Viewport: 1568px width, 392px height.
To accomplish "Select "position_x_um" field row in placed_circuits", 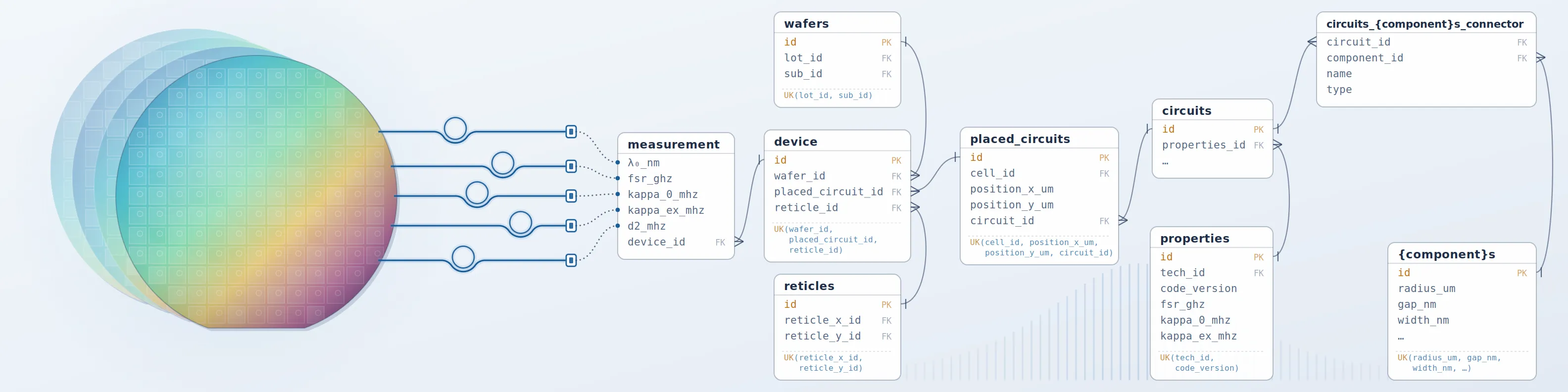I will (x=1039, y=189).
